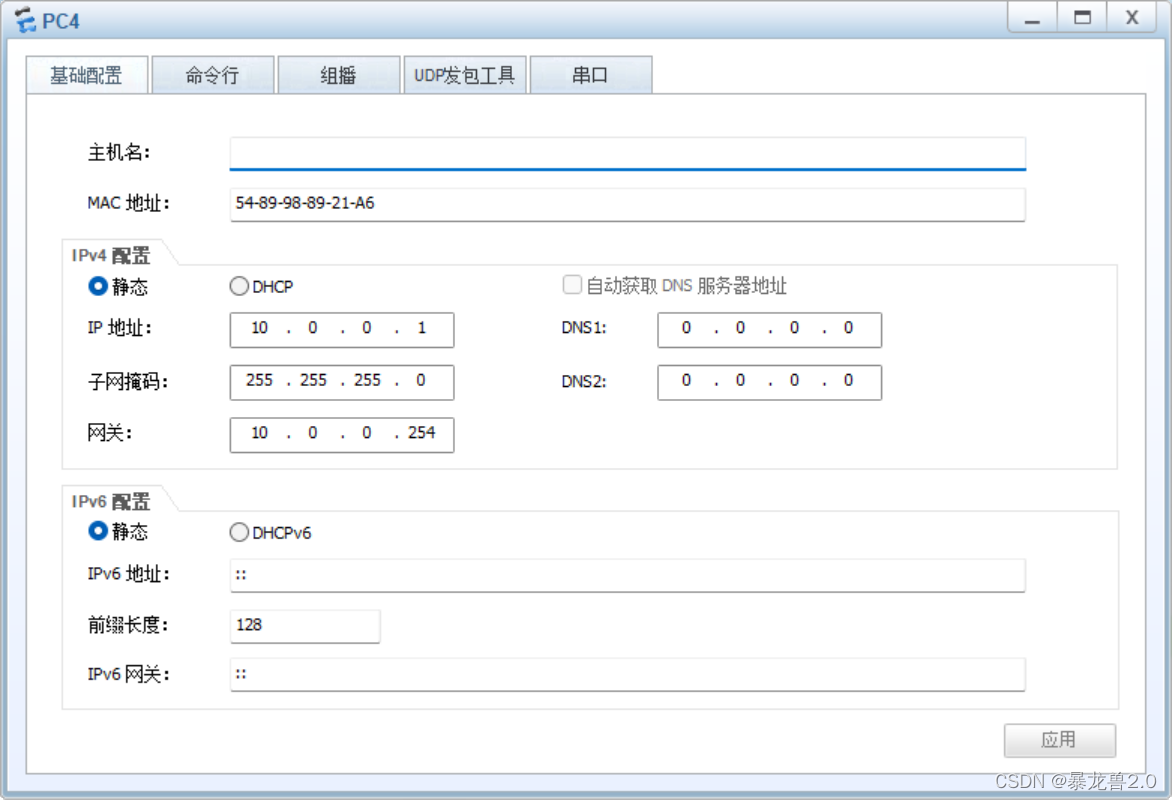
Task: Click the IPv6 地址 input field
Action: coord(627,575)
